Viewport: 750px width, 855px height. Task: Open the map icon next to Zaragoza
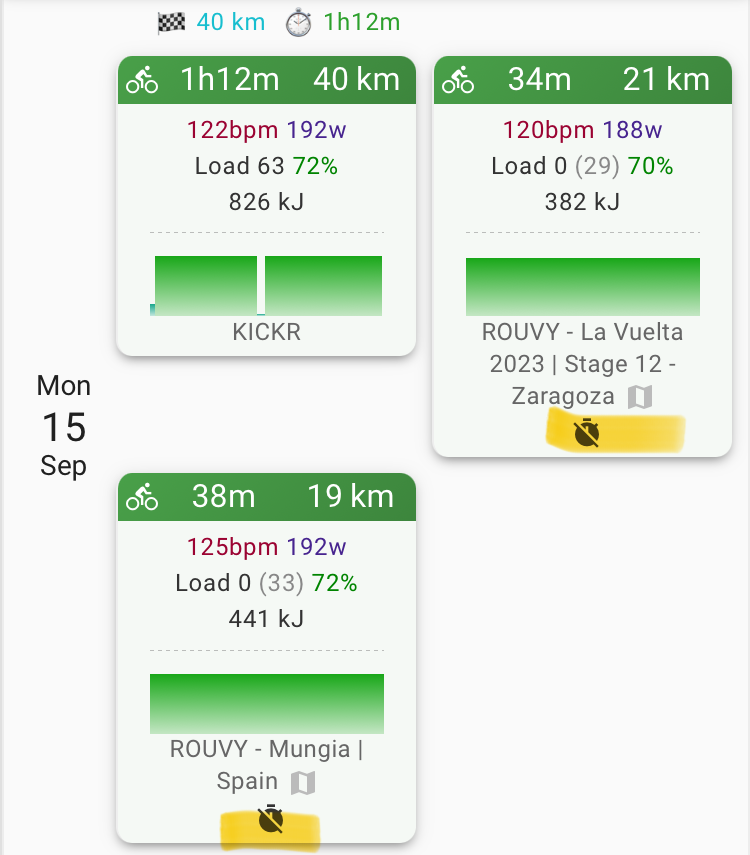tap(640, 397)
